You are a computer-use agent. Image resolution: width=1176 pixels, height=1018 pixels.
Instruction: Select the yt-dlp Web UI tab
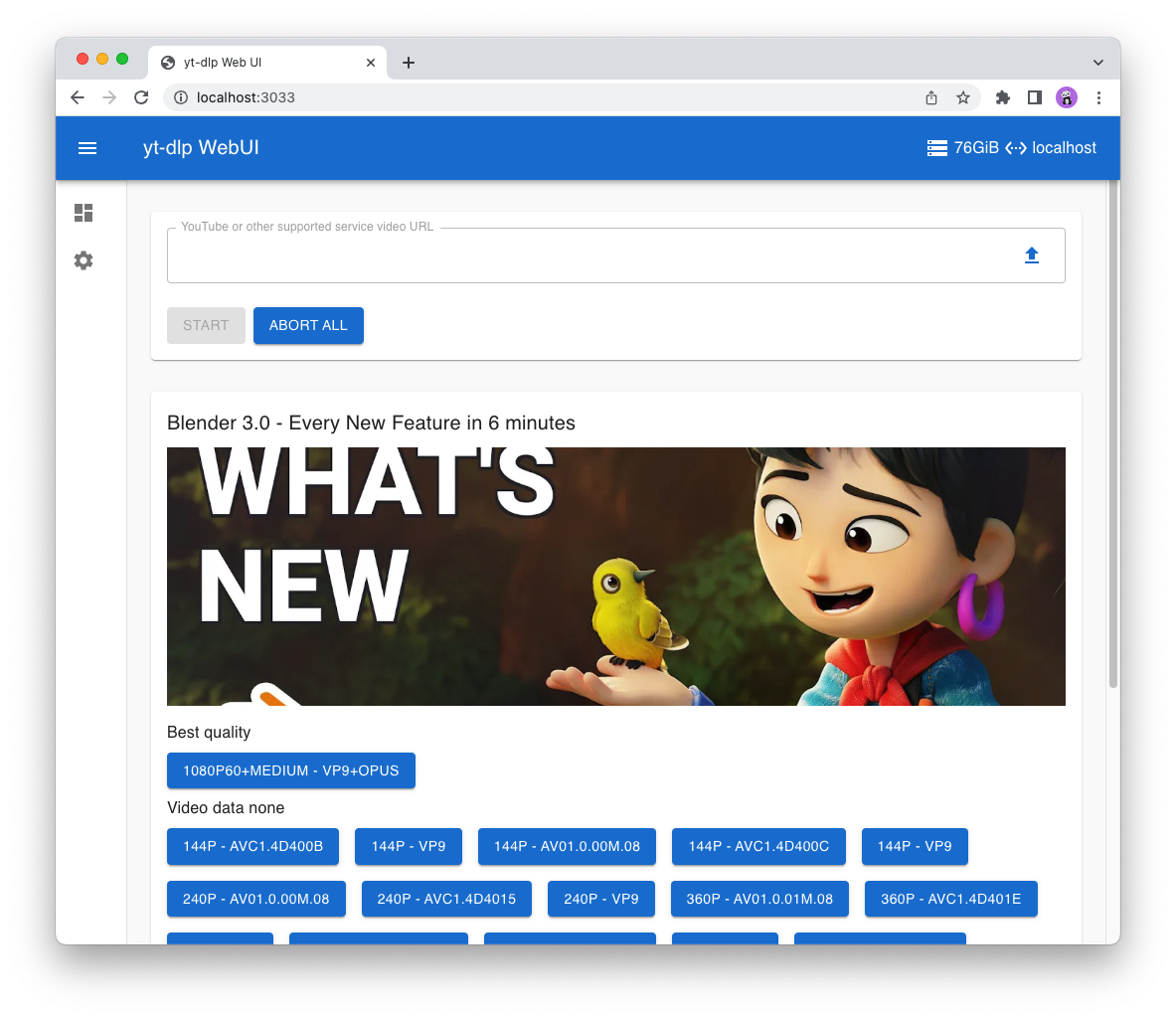click(267, 63)
